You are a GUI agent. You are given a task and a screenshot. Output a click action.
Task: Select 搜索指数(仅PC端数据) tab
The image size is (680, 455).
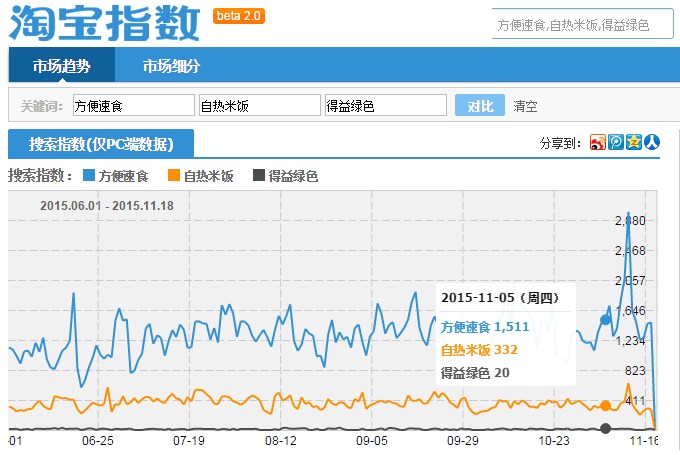(101, 144)
